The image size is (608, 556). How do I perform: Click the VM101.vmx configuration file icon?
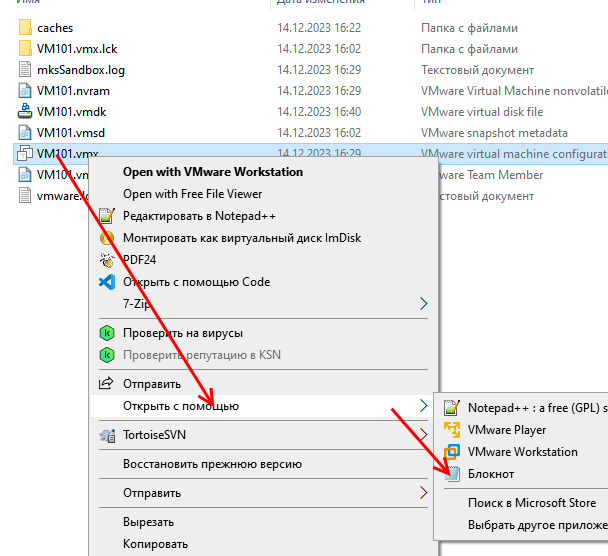(25, 154)
